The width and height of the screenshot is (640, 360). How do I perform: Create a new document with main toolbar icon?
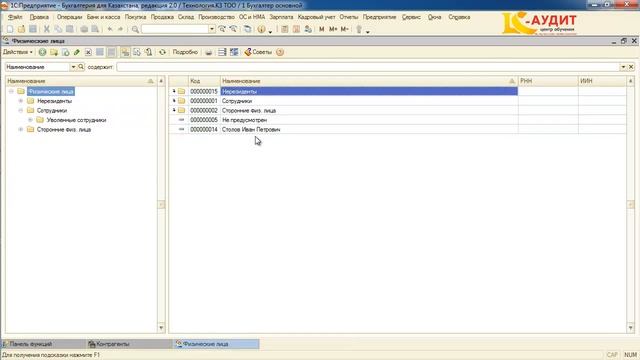pos(10,29)
